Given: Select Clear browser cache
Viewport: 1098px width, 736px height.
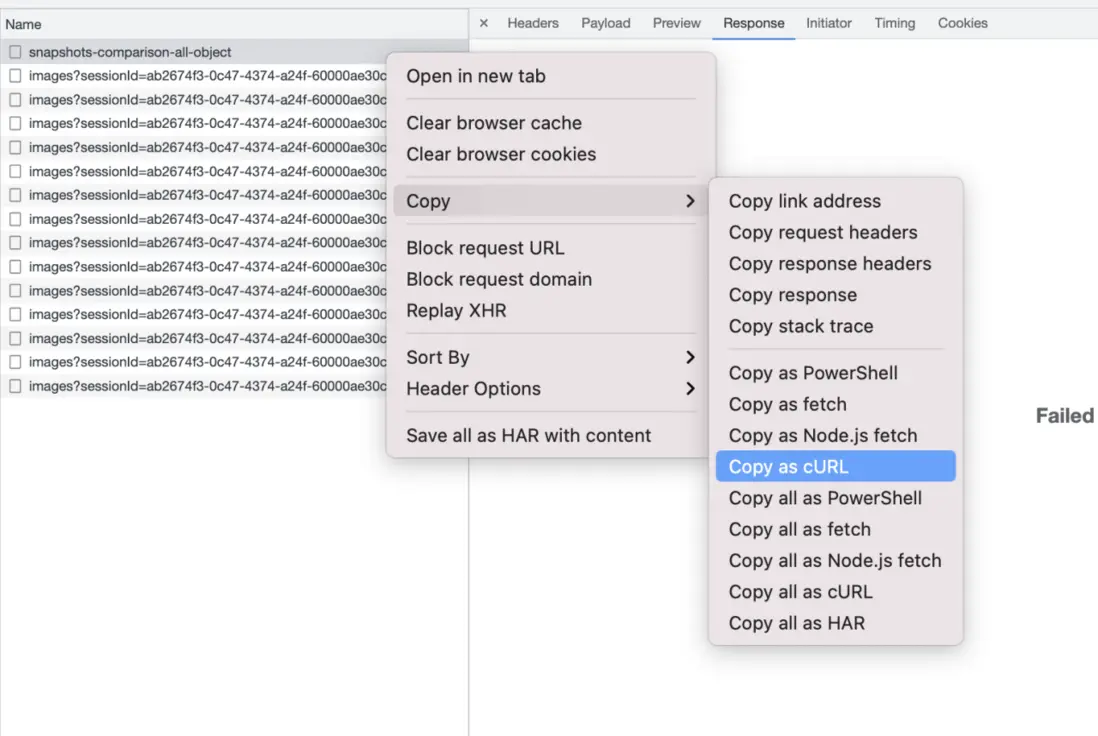Looking at the screenshot, I should pyautogui.click(x=494, y=123).
